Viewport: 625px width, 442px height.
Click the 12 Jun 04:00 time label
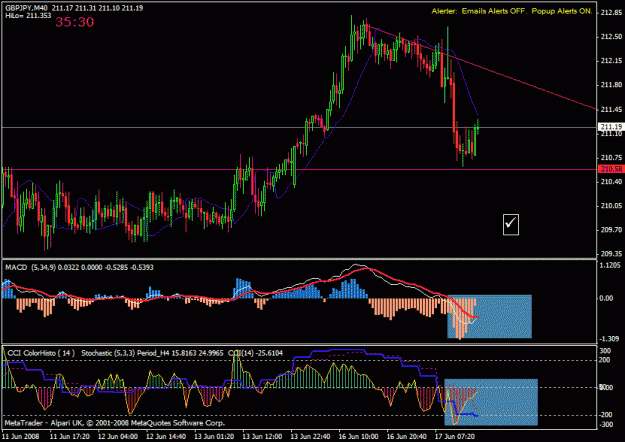click(x=118, y=436)
